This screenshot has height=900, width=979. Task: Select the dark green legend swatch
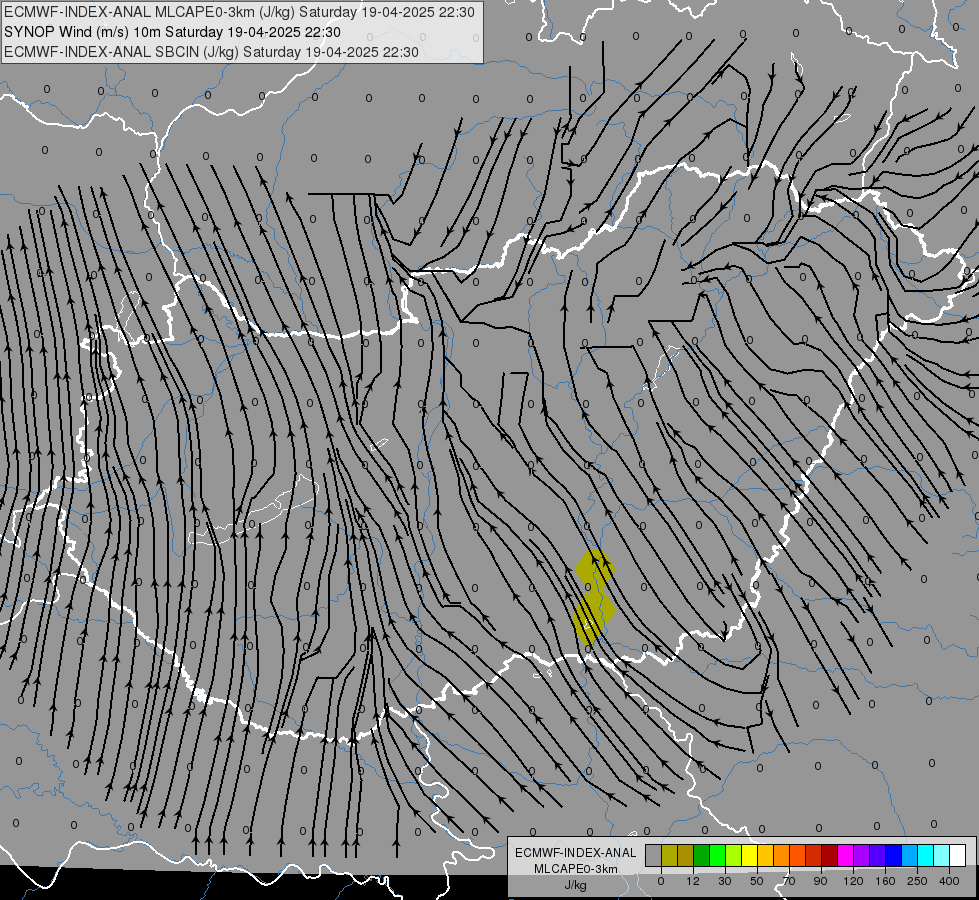coord(702,855)
